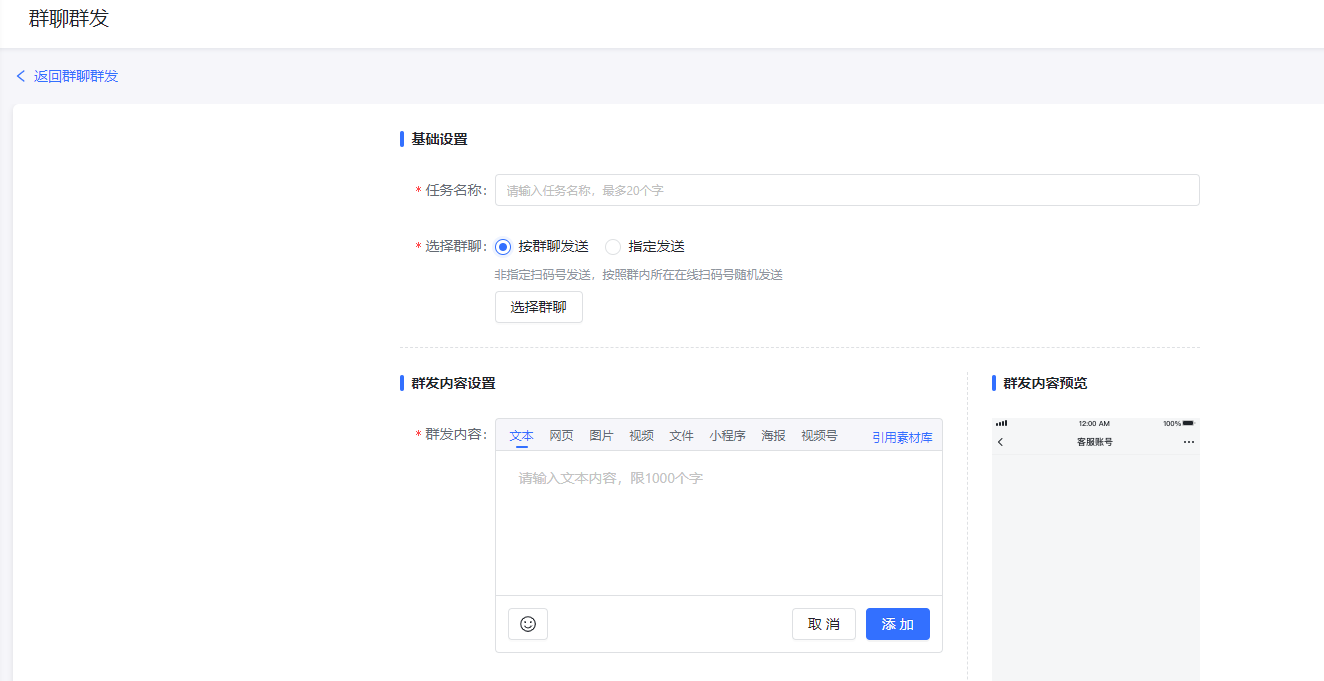The width and height of the screenshot is (1324, 681).
Task: Switch to the 网页 content tab
Action: (561, 436)
